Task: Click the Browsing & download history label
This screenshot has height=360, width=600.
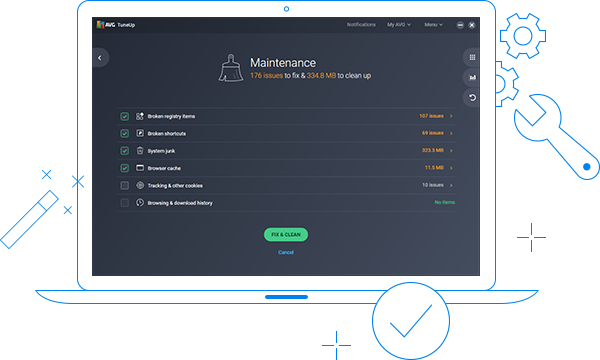Action: (x=180, y=203)
